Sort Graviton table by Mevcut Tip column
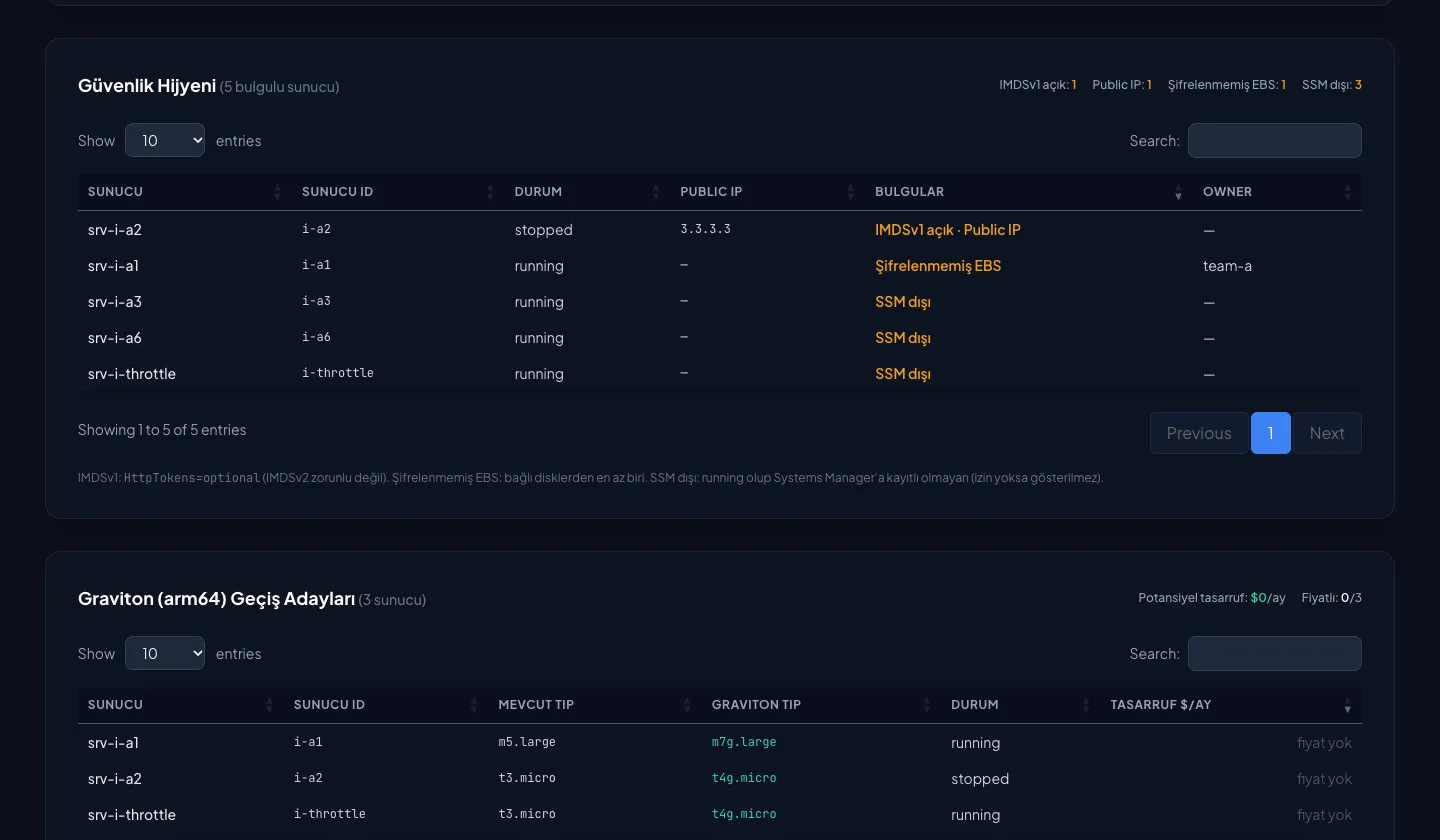 tap(595, 705)
